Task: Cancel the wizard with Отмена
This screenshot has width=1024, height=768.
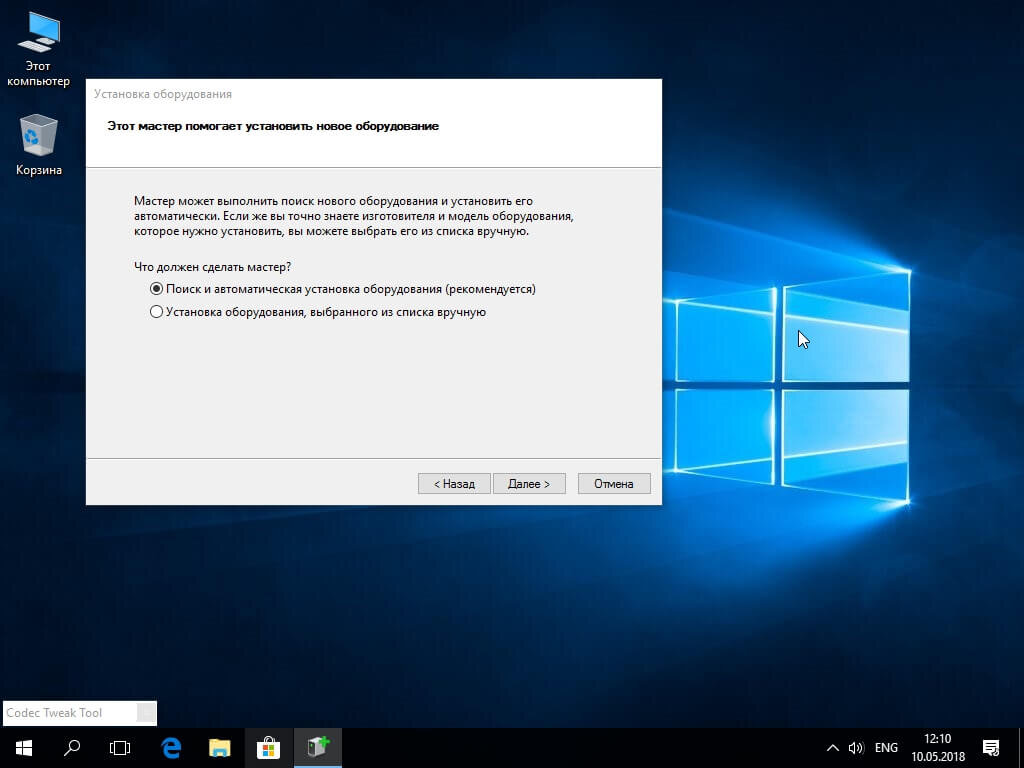Action: tap(614, 484)
